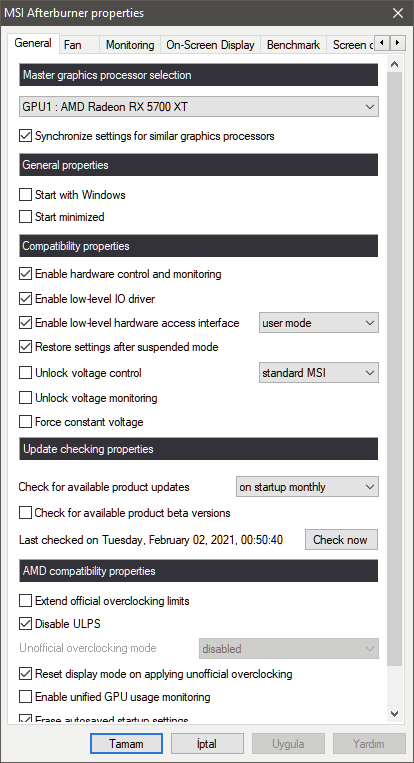This screenshot has width=414, height=763.
Task: Click the Yardım help button
Action: tap(369, 744)
